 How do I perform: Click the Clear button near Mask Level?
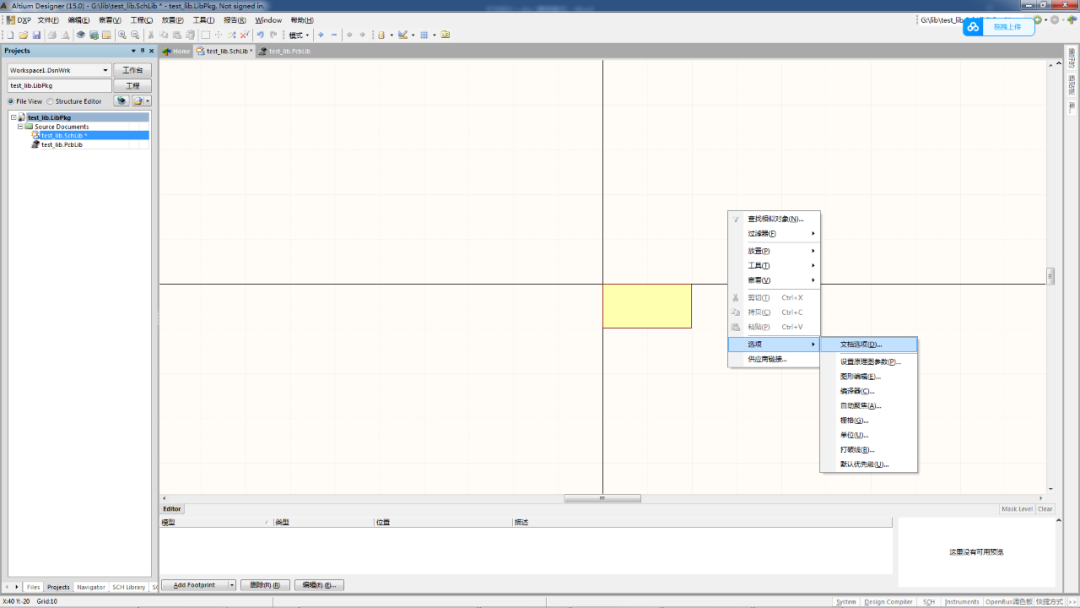point(1045,509)
